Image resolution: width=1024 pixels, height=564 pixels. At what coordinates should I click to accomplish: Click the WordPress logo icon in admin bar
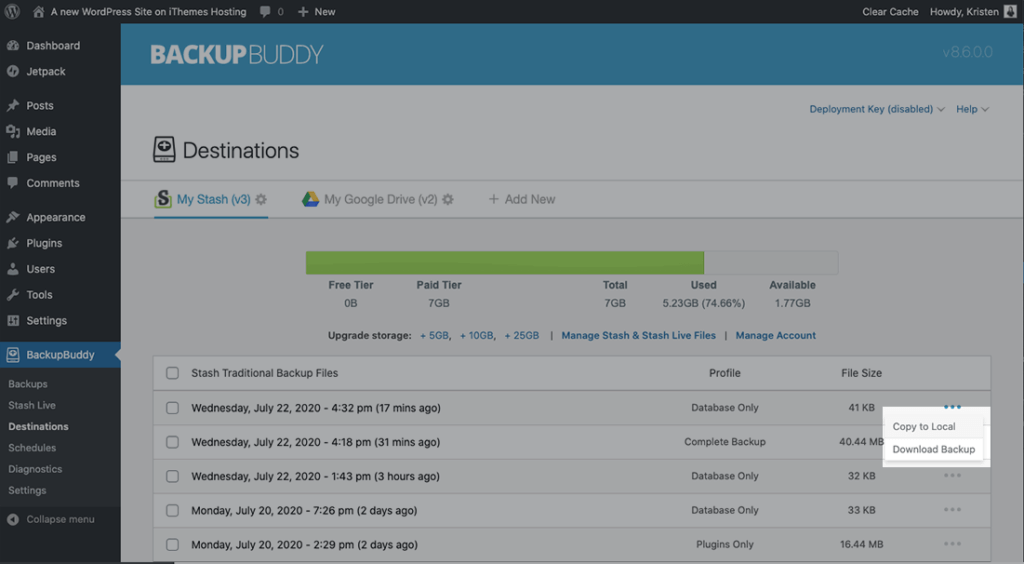tap(12, 12)
